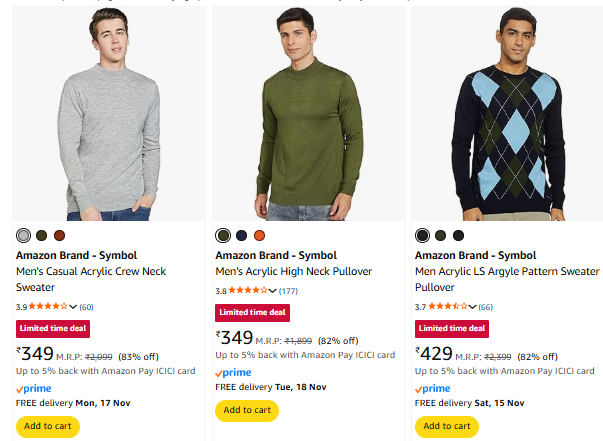603x441 pixels.
Task: Add the ₹349 Crew Neck Sweater to cart
Action: click(47, 425)
